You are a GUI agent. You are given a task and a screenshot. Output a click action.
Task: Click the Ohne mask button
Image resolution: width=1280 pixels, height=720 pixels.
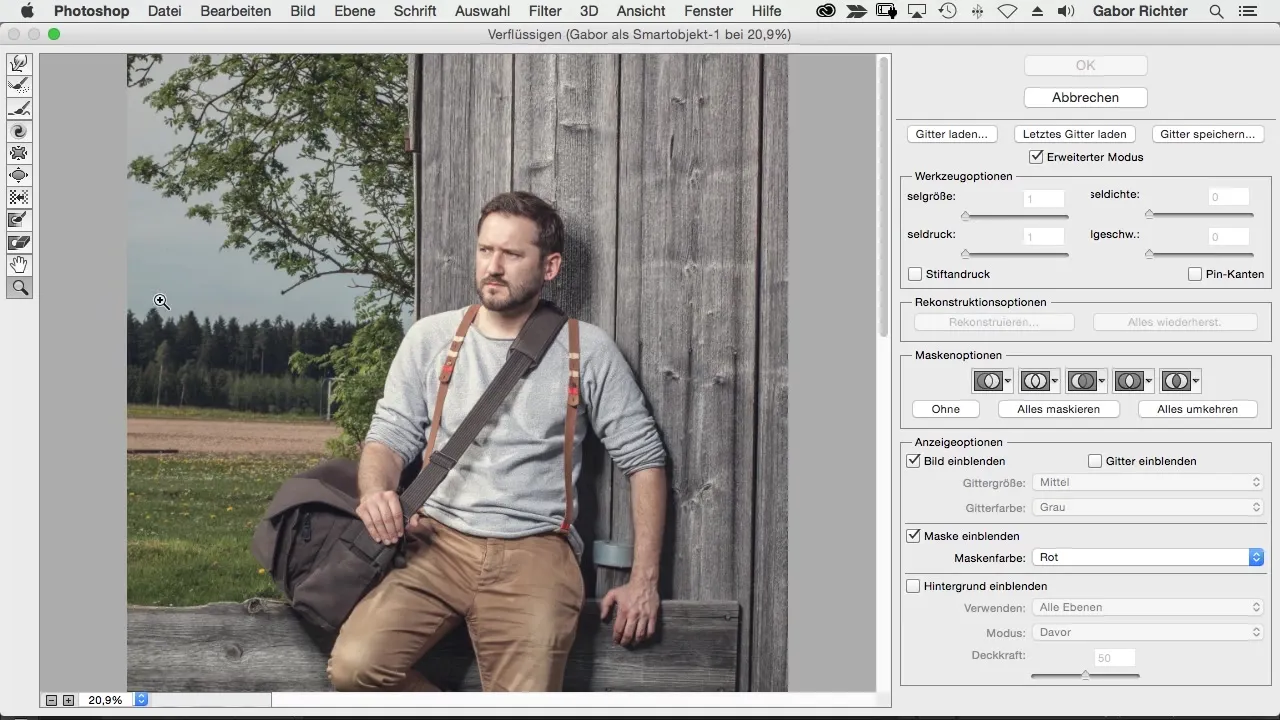[x=946, y=409]
